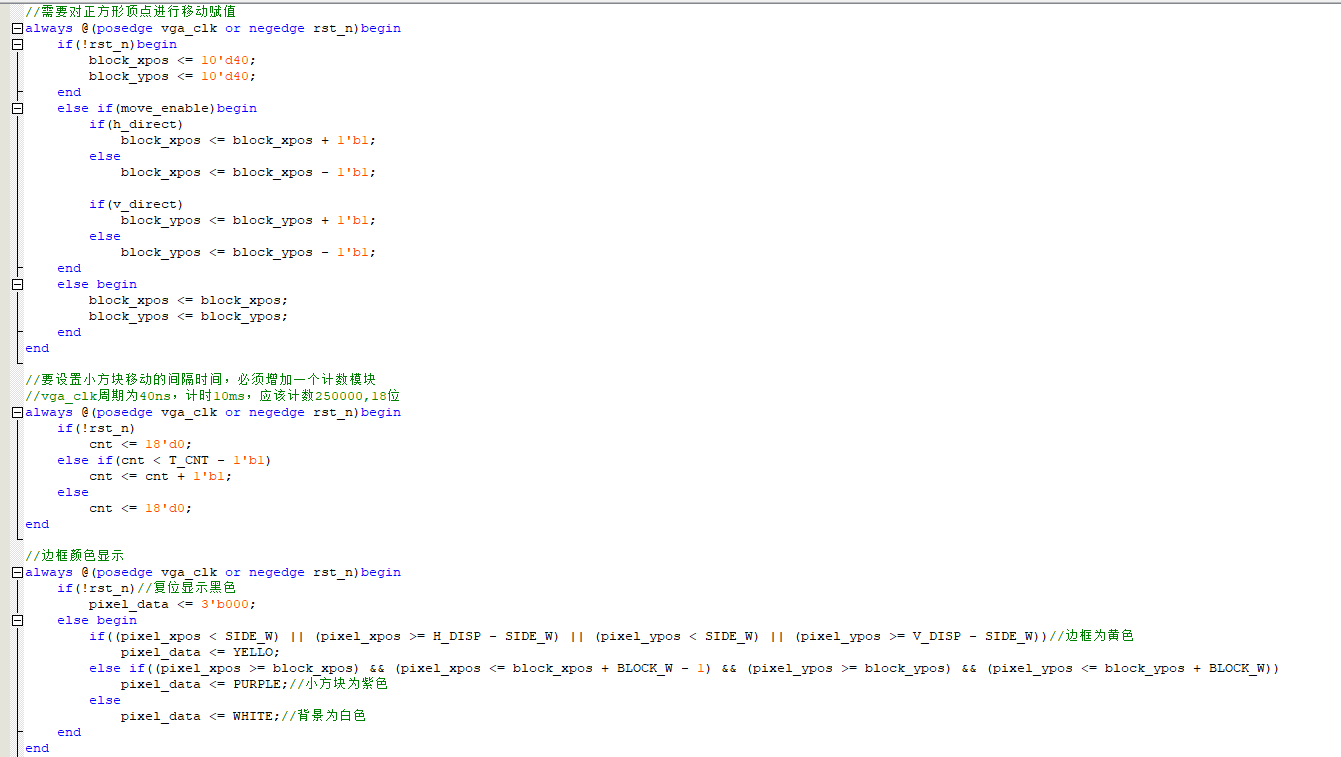Click line block_ypos <= block_ypos - 1'b1;
This screenshot has width=1341, height=757.
point(248,252)
